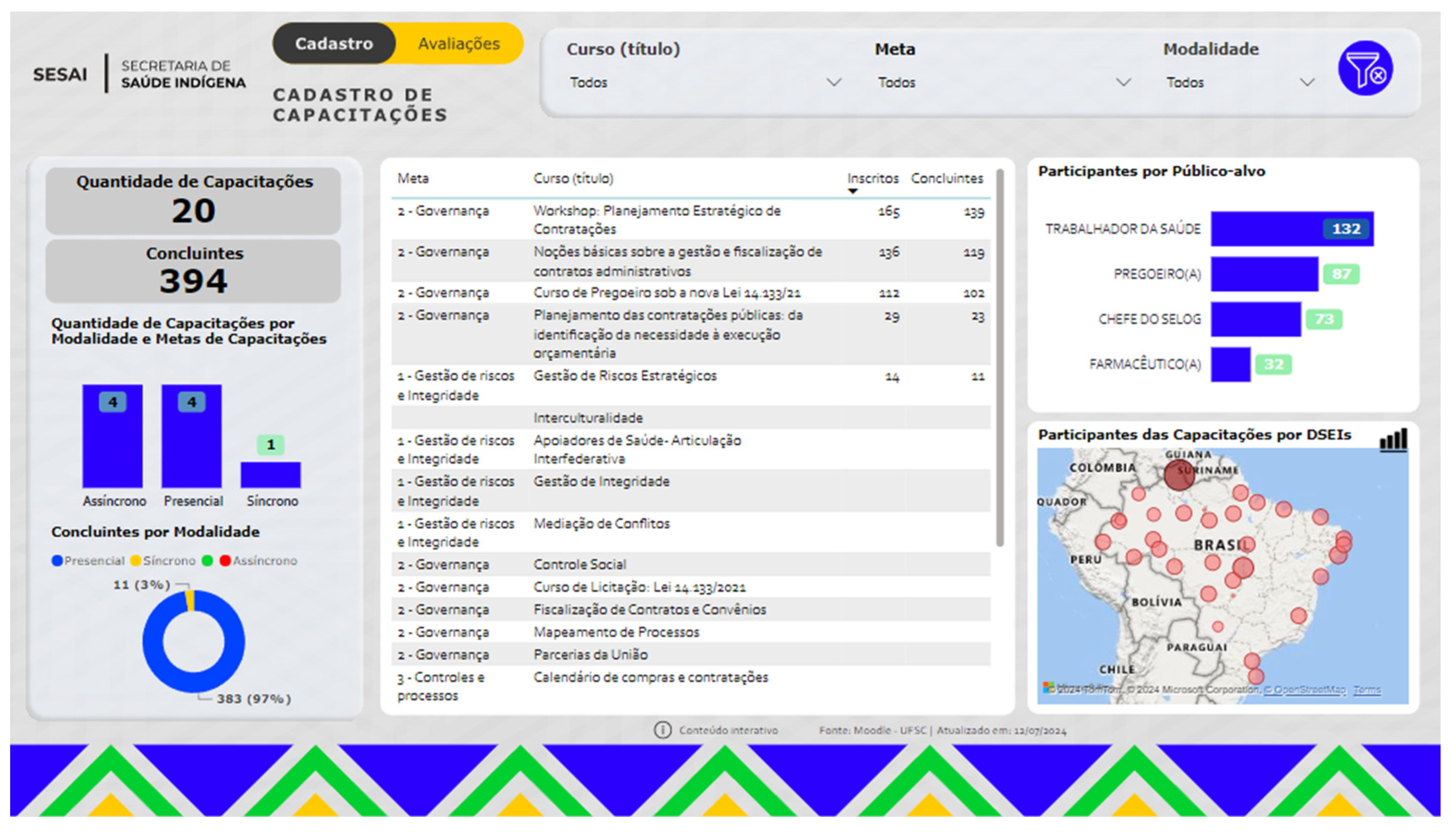Image resolution: width=1456 pixels, height=835 pixels.
Task: Sort table by Curso (título) header
Action: point(572,178)
